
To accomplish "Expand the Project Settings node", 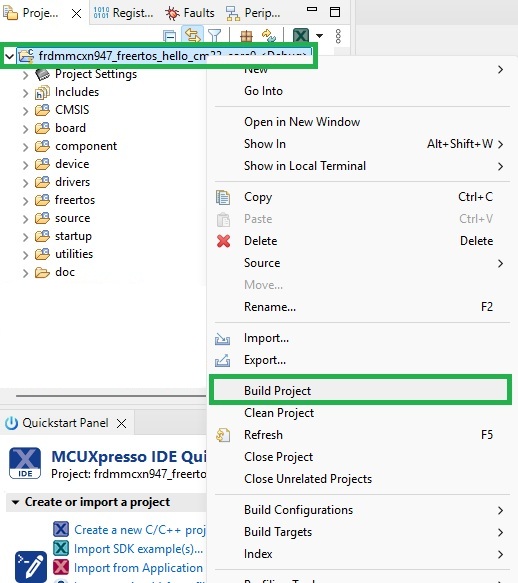I will 25,75.
